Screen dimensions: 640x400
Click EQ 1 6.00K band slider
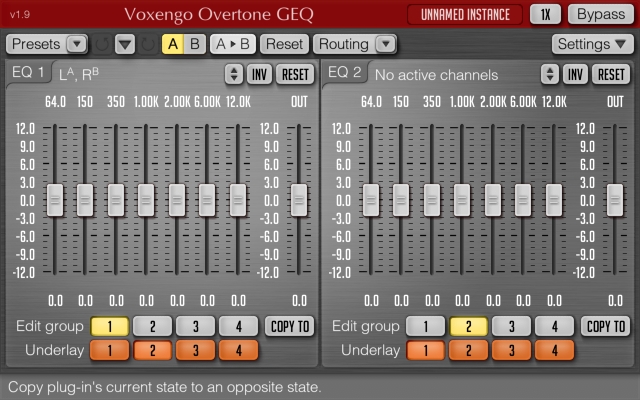(207, 200)
